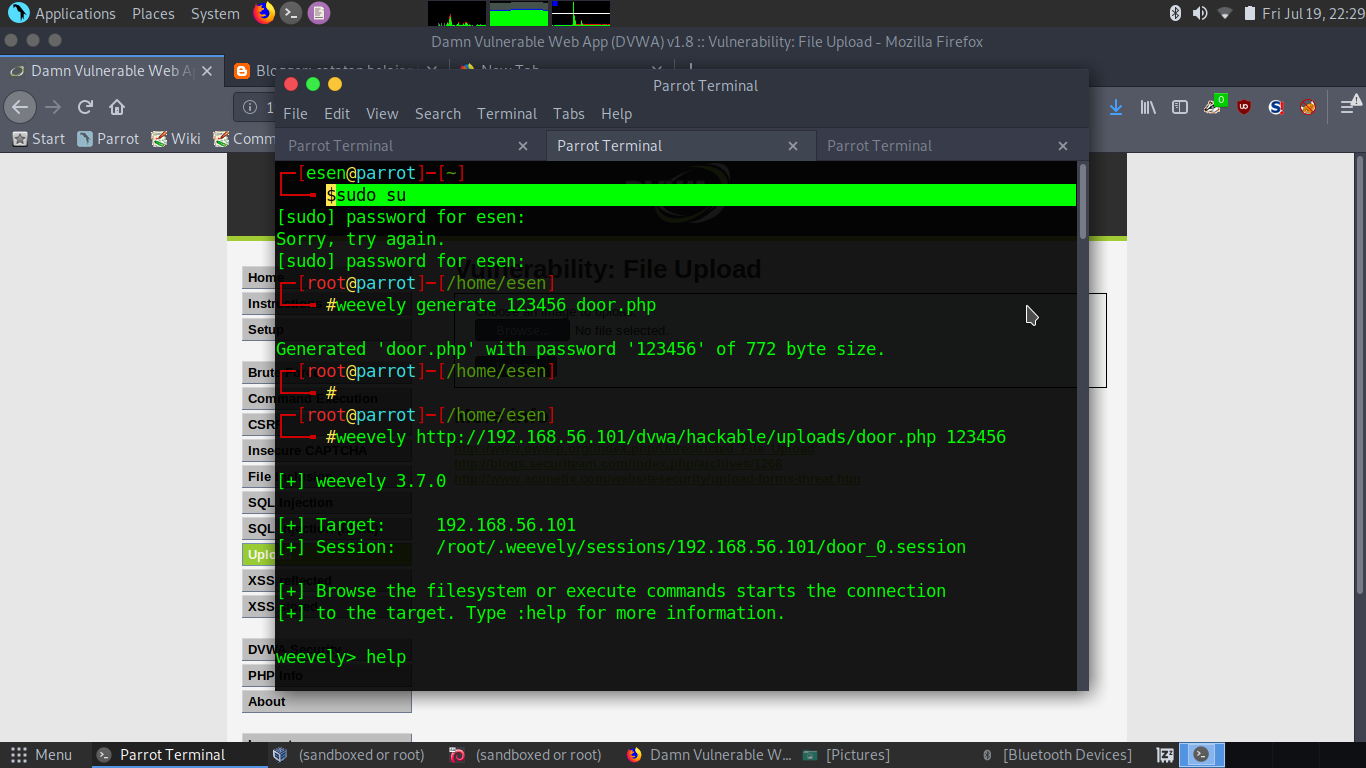The image size is (1366, 768).
Task: Open the terminal Help menu
Action: click(x=617, y=114)
